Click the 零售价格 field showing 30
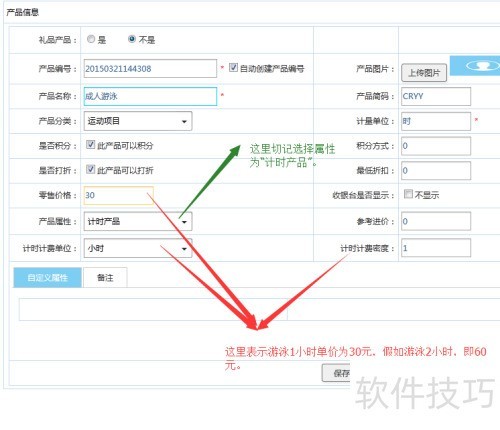This screenshot has height=430, width=500. point(119,195)
